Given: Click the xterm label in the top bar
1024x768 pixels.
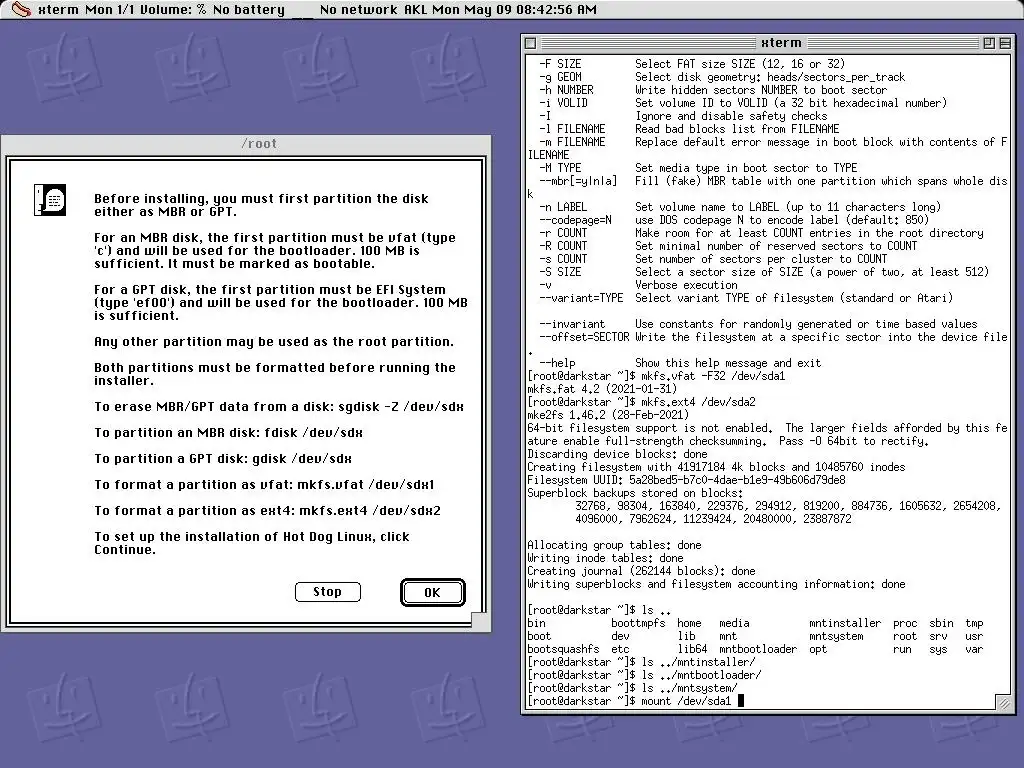Looking at the screenshot, I should [56, 10].
